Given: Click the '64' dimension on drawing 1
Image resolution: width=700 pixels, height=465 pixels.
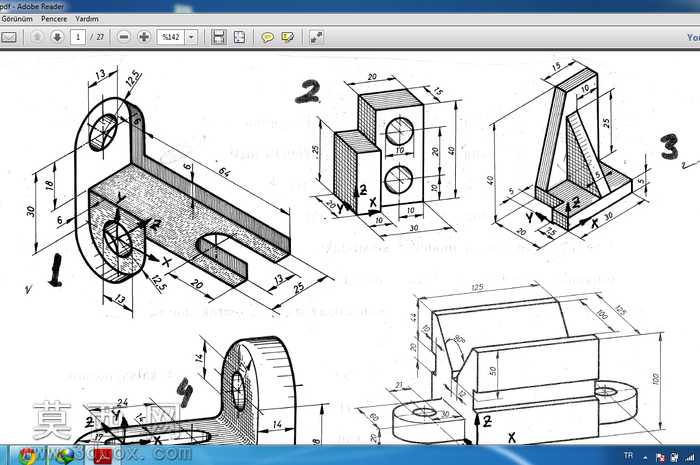Looking at the screenshot, I should click(x=224, y=171).
